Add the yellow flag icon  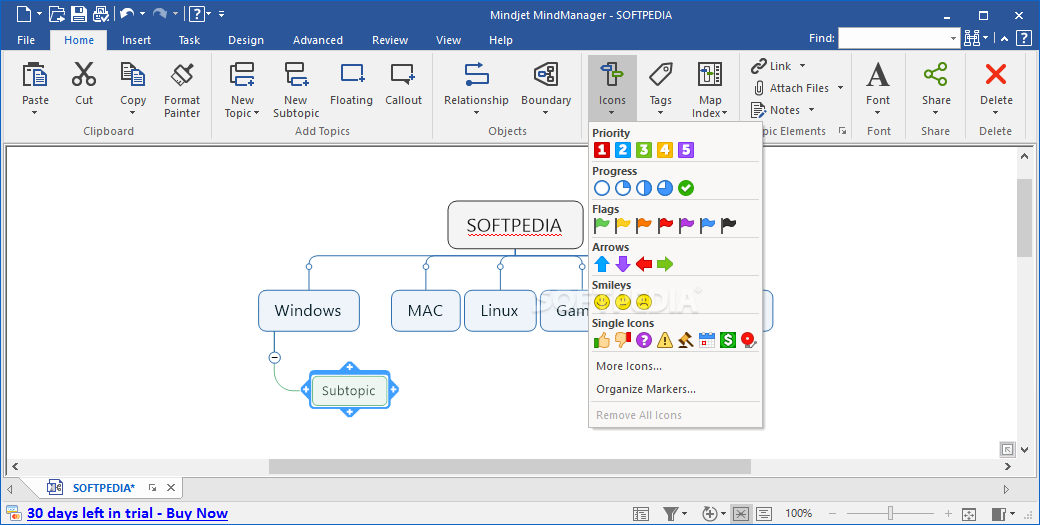(623, 226)
